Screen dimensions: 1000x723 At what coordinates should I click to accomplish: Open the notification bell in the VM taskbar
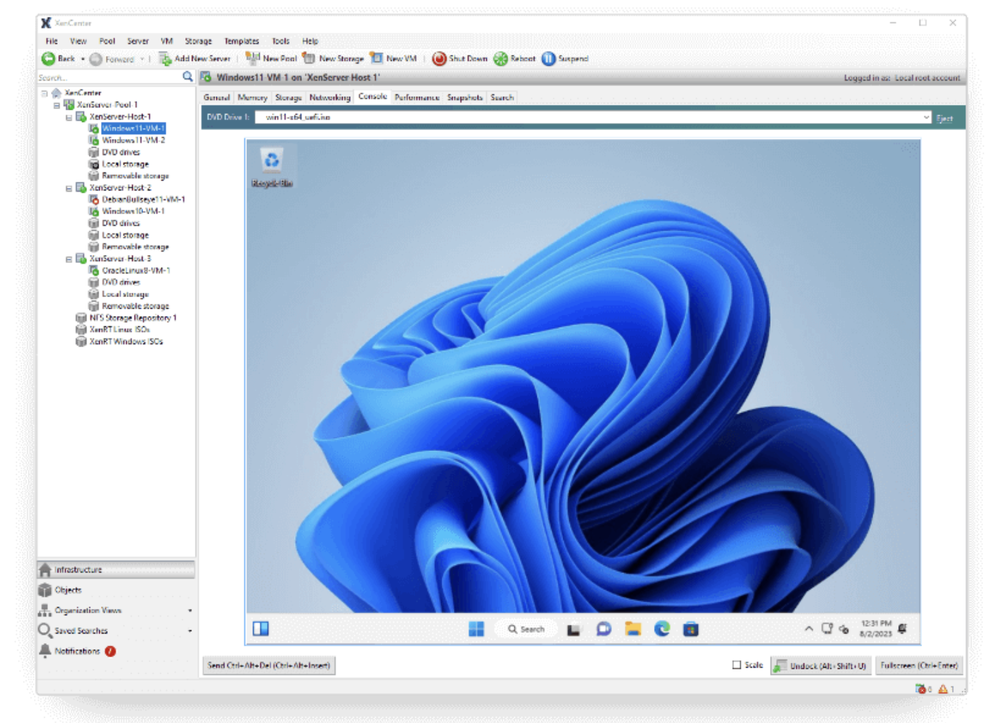coord(902,629)
